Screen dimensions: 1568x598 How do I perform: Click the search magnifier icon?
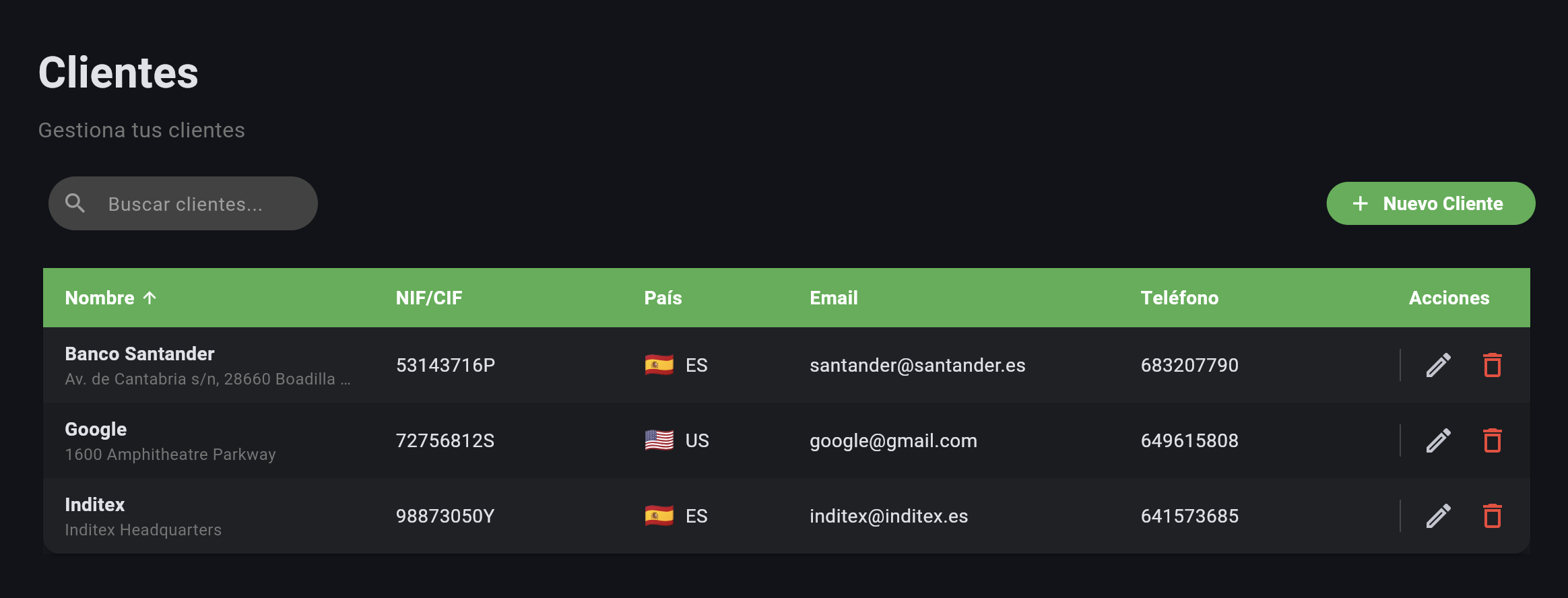(75, 203)
